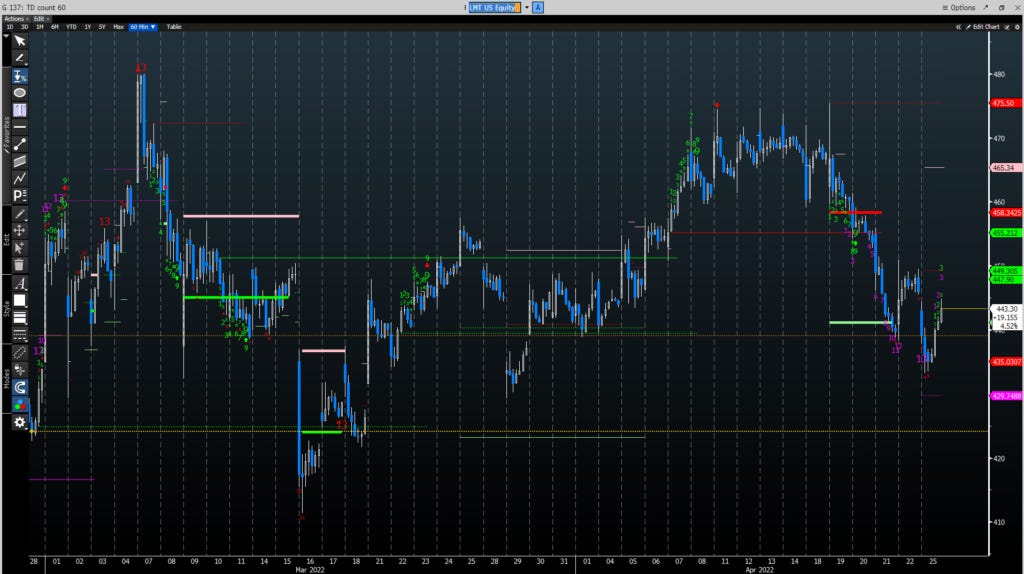1024x574 pixels.
Task: Toggle the colored dots mode button
Action: pos(20,405)
